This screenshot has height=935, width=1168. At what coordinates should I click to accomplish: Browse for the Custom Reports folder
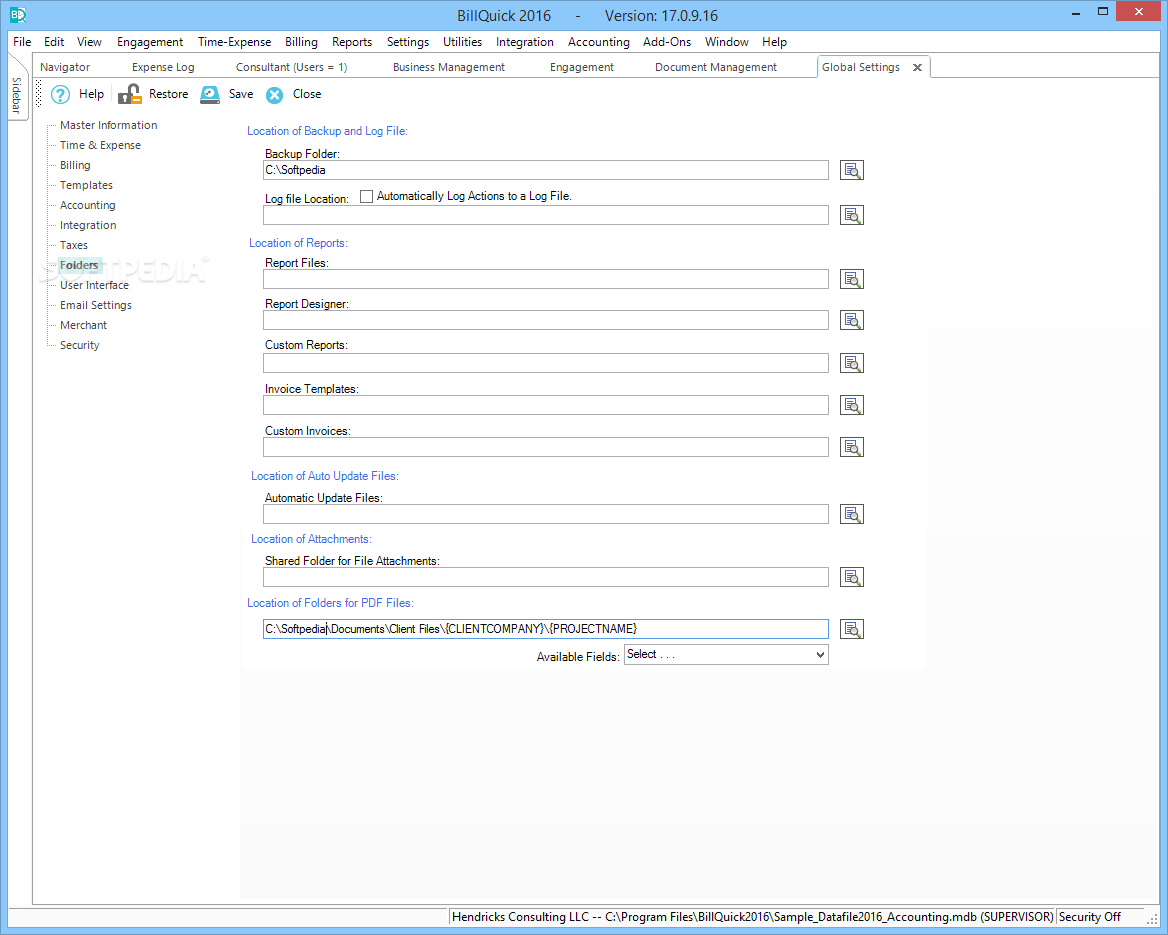[x=851, y=364]
